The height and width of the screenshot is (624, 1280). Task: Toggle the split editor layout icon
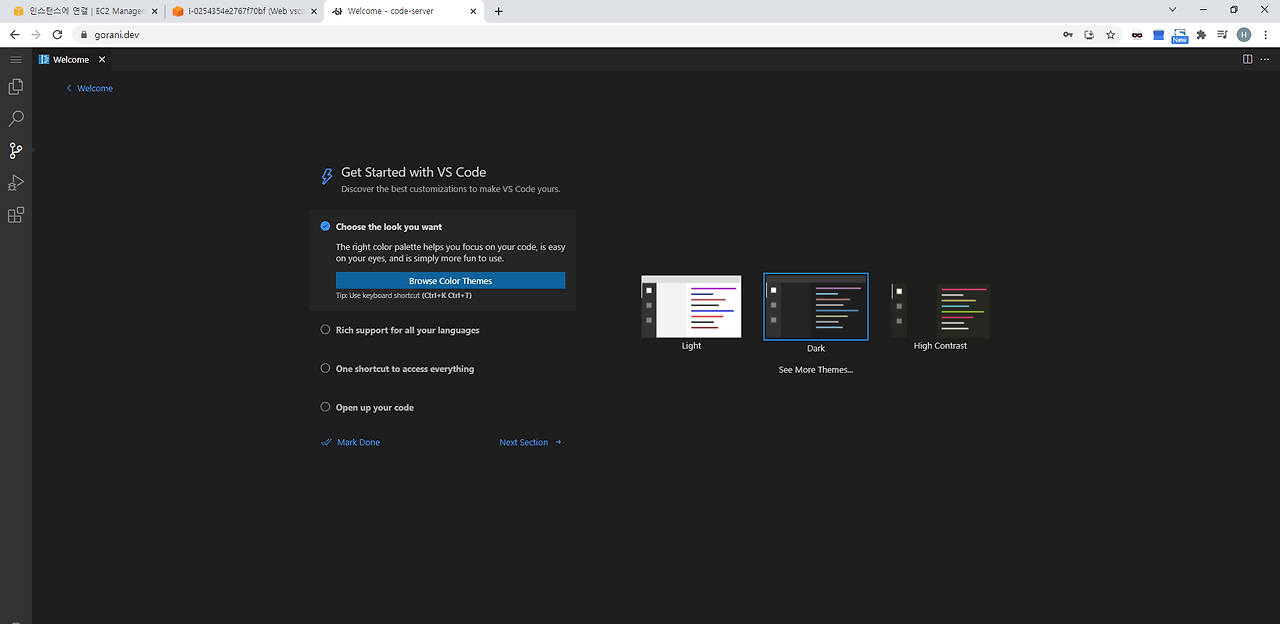[1247, 59]
